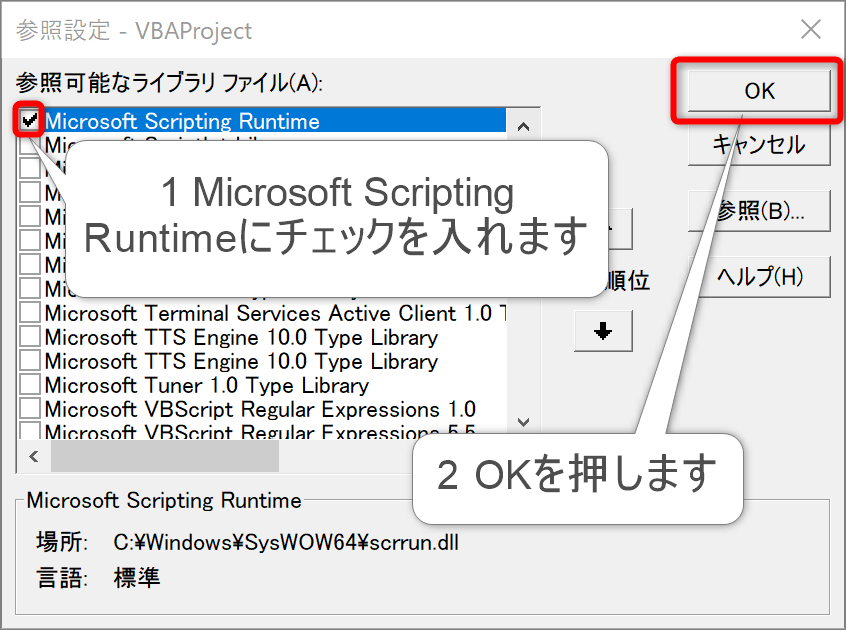The height and width of the screenshot is (630, 846).
Task: Close the 参照設定 dialog with X
Action: point(811,29)
